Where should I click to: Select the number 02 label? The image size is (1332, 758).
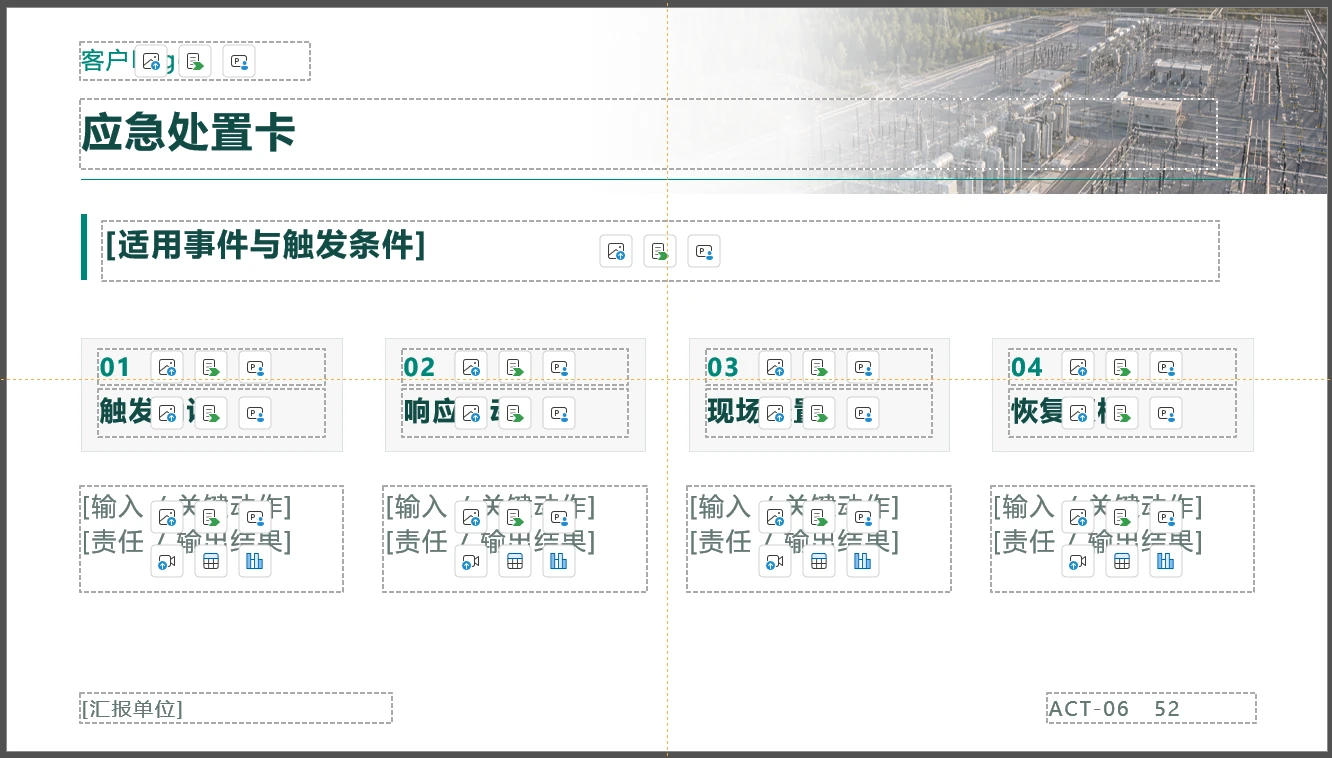point(419,367)
